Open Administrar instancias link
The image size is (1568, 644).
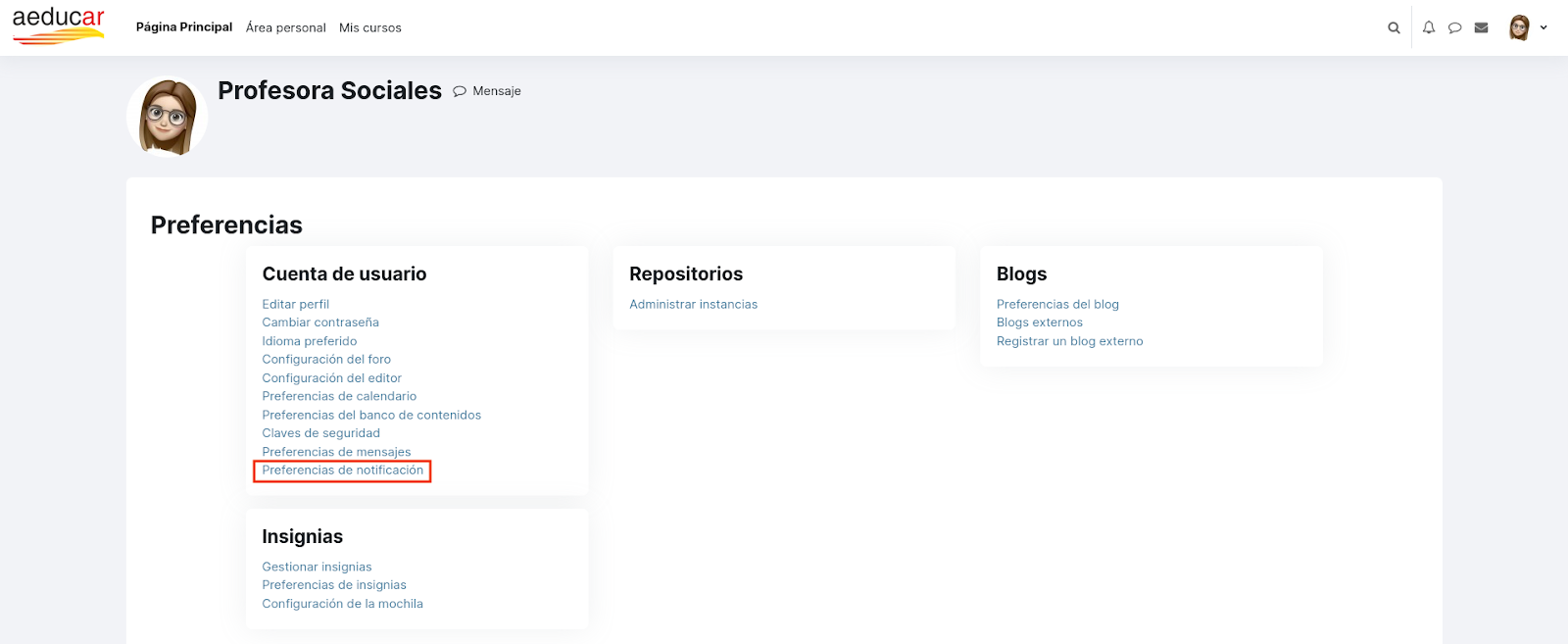click(694, 304)
